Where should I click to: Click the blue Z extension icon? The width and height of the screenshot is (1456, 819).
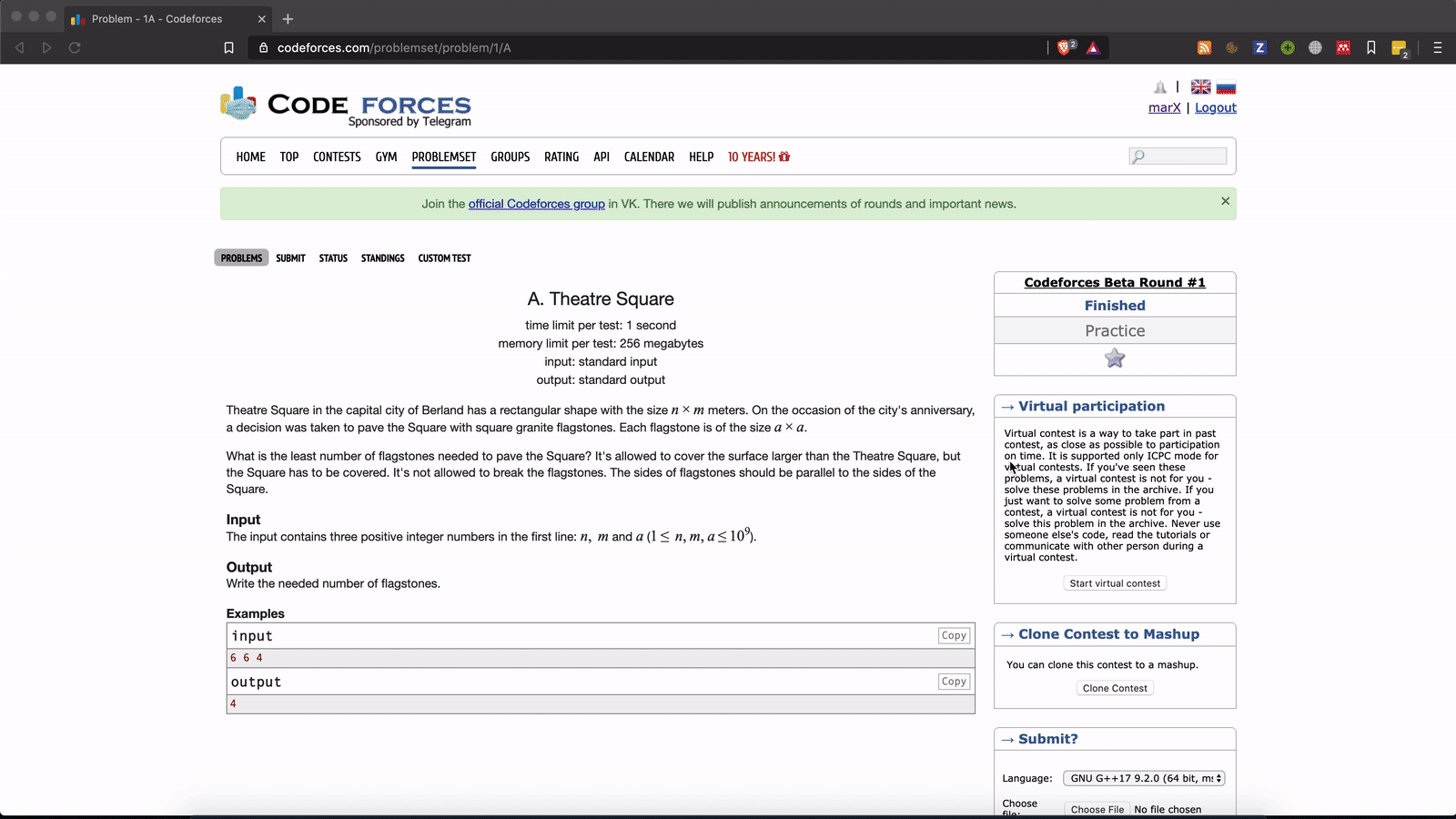pyautogui.click(x=1259, y=48)
